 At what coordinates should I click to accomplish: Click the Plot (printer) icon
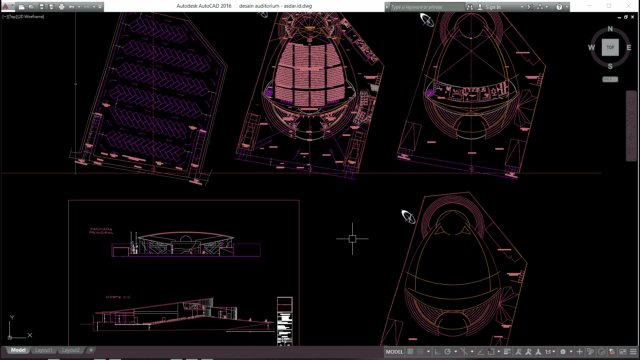click(x=62, y=7)
